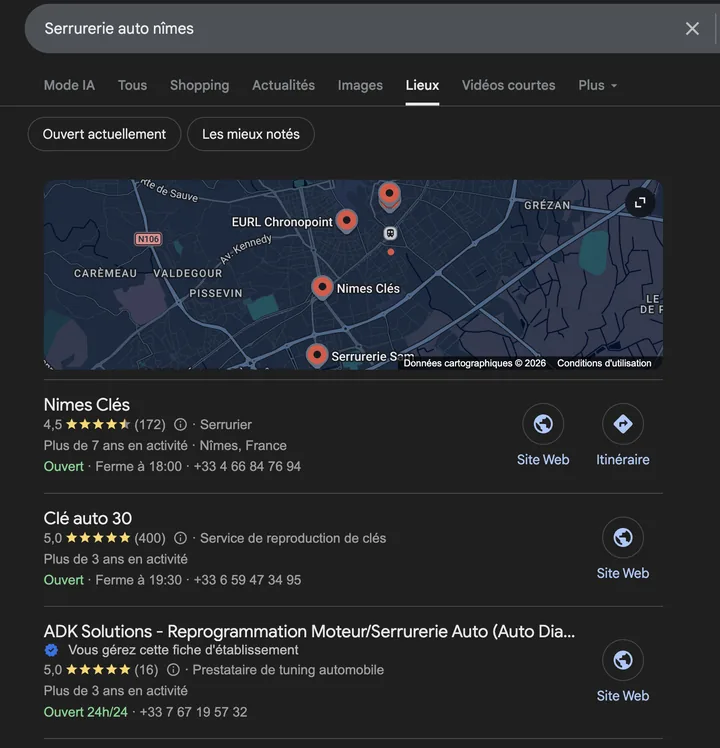
Task: Click the Nimes Clés 4,5 star rating
Action: coord(104,424)
